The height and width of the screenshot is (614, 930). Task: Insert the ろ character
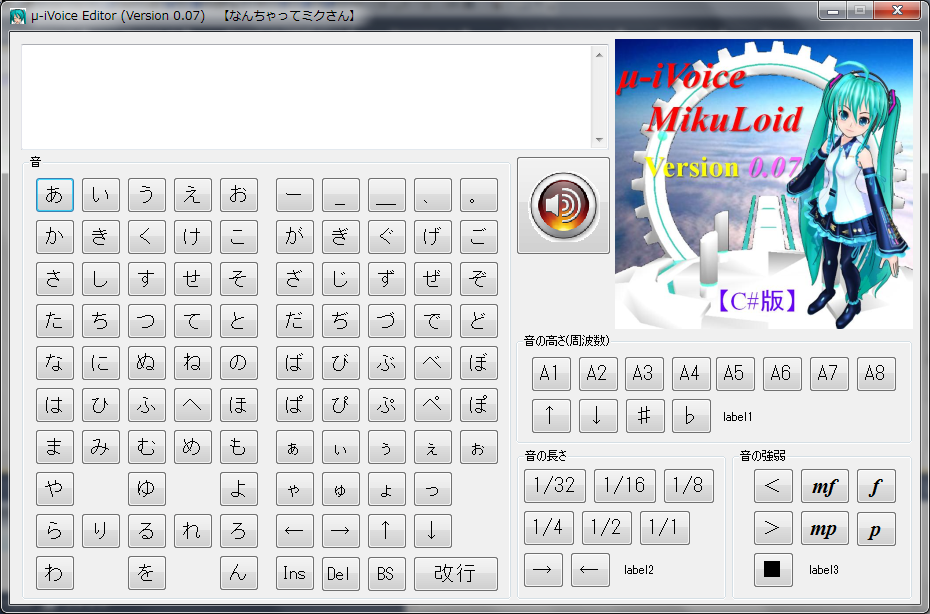pyautogui.click(x=238, y=530)
